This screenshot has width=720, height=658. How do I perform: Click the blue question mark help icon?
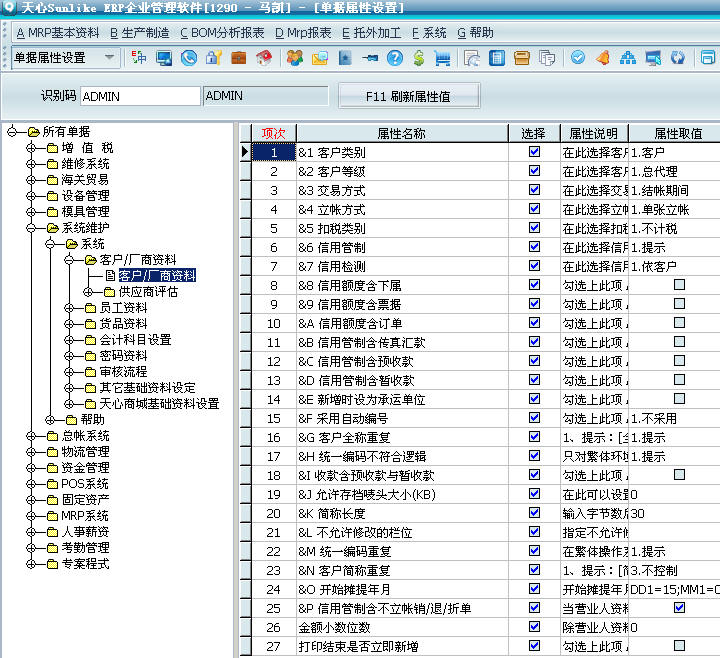pyautogui.click(x=394, y=58)
